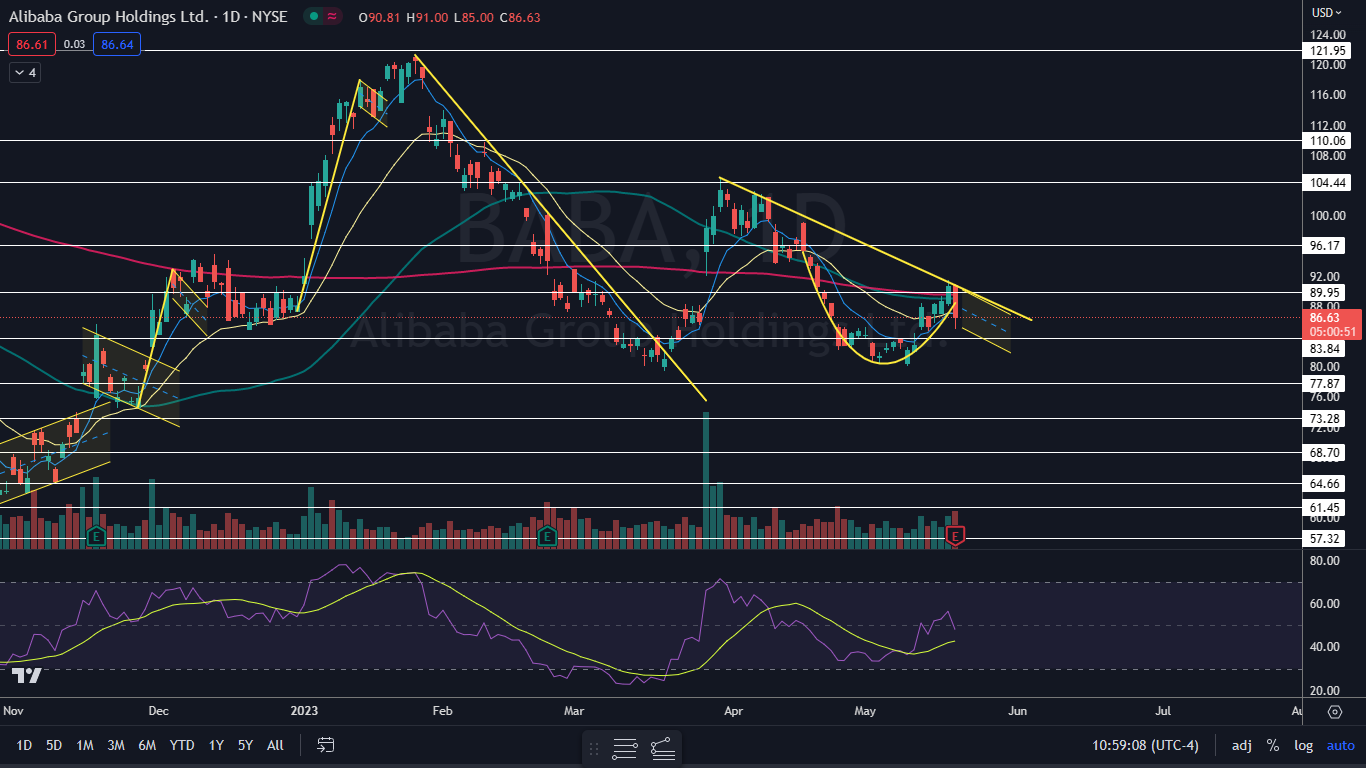
Task: Select the 3M date range tab
Action: click(x=116, y=745)
